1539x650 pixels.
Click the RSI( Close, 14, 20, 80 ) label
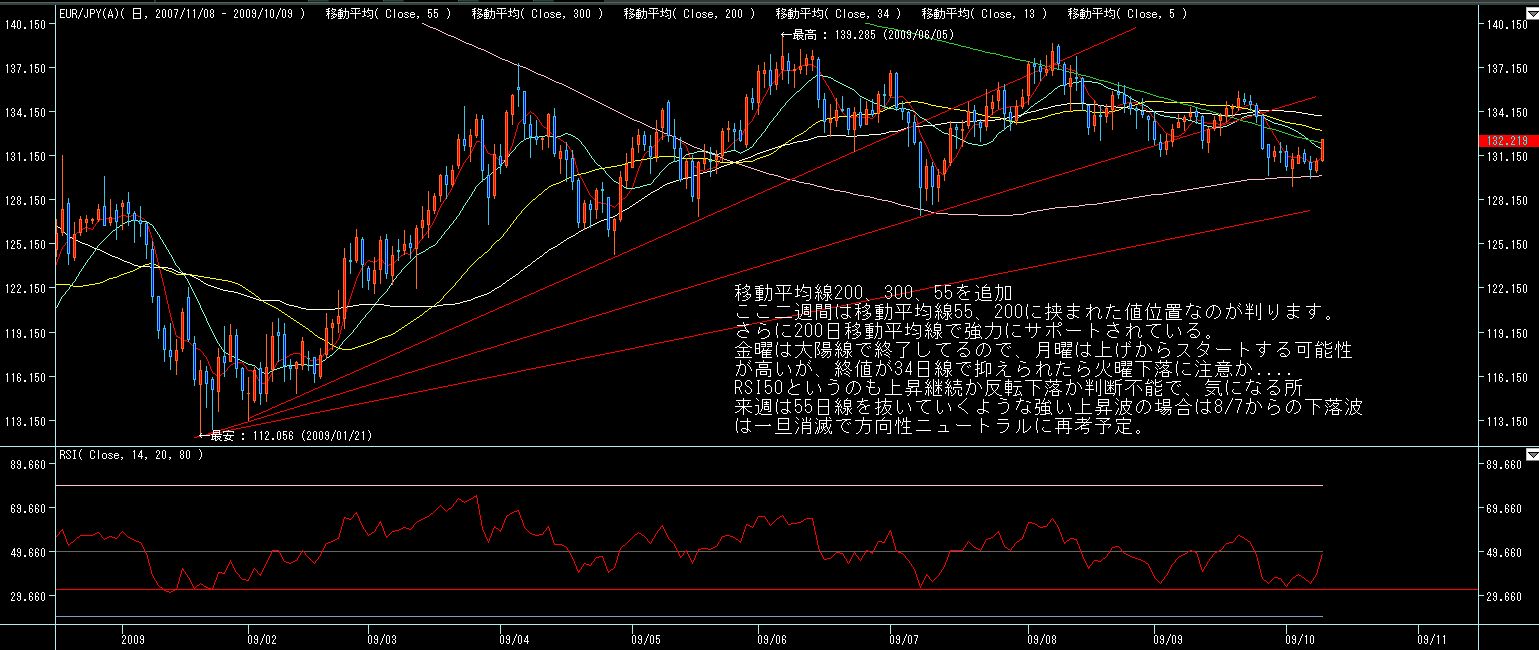(x=131, y=455)
